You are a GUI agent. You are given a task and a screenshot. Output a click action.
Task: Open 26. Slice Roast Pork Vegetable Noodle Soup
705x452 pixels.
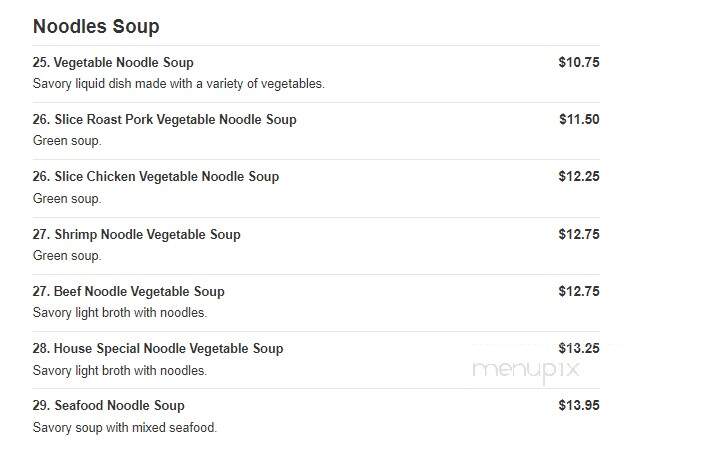click(165, 120)
